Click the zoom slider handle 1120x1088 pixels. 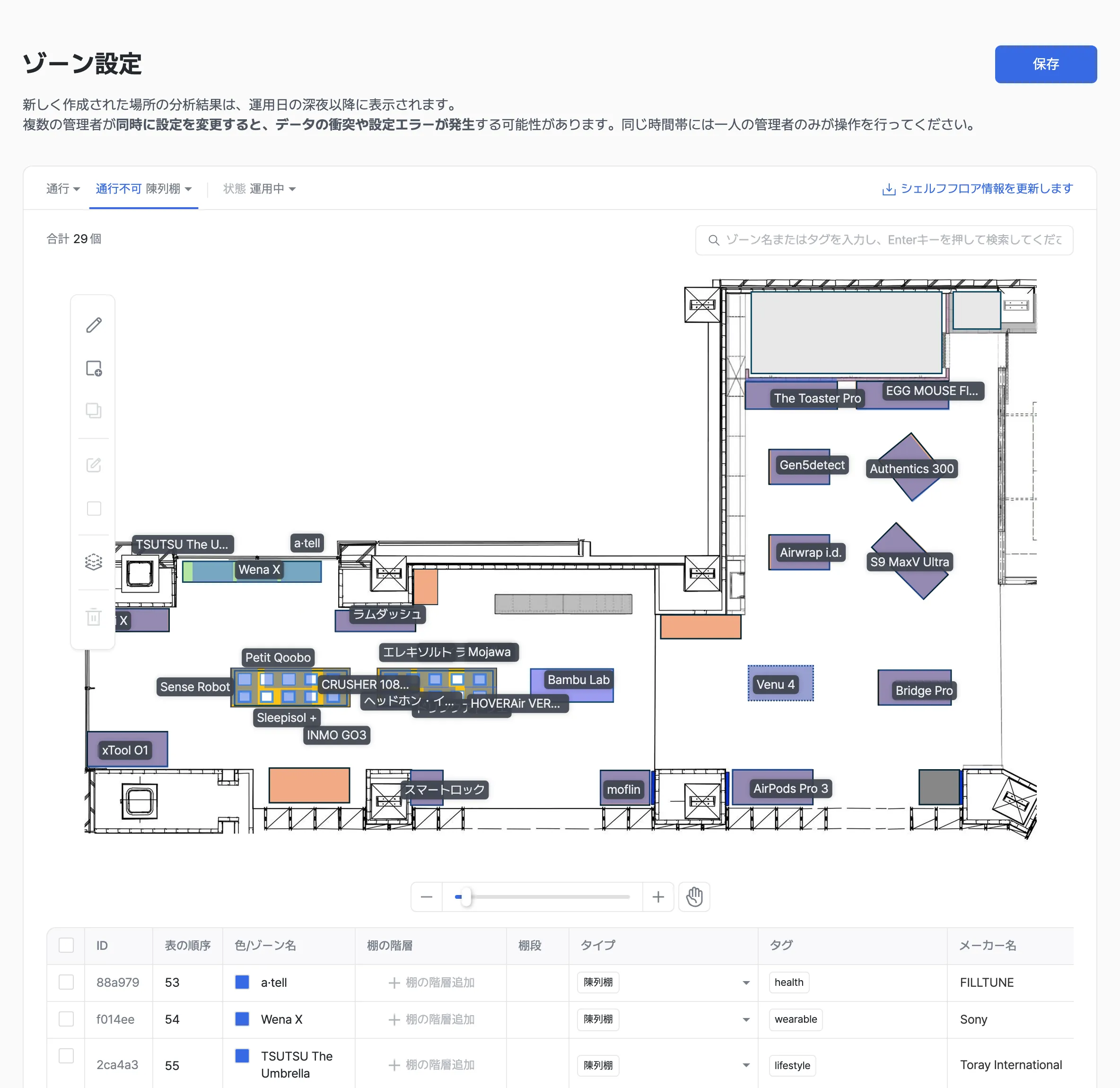coord(466,896)
